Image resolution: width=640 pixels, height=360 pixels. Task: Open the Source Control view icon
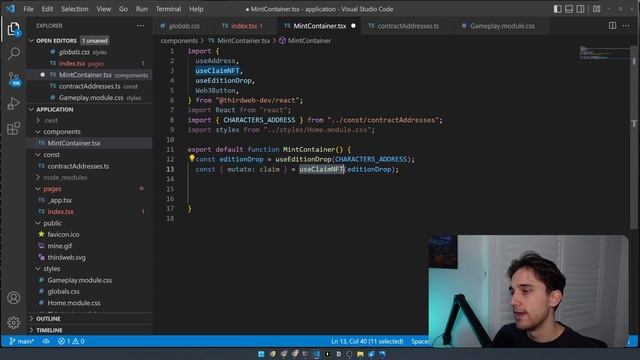coord(14,78)
